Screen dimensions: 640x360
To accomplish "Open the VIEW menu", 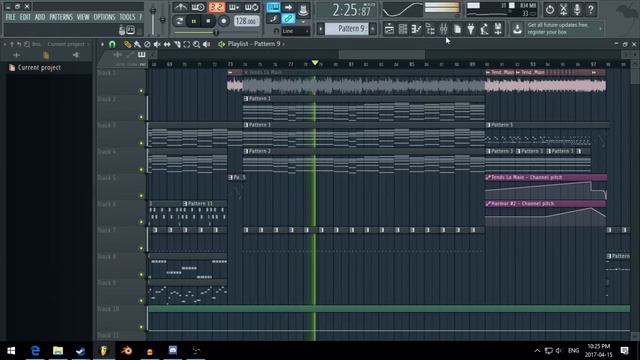I will tap(83, 17).
